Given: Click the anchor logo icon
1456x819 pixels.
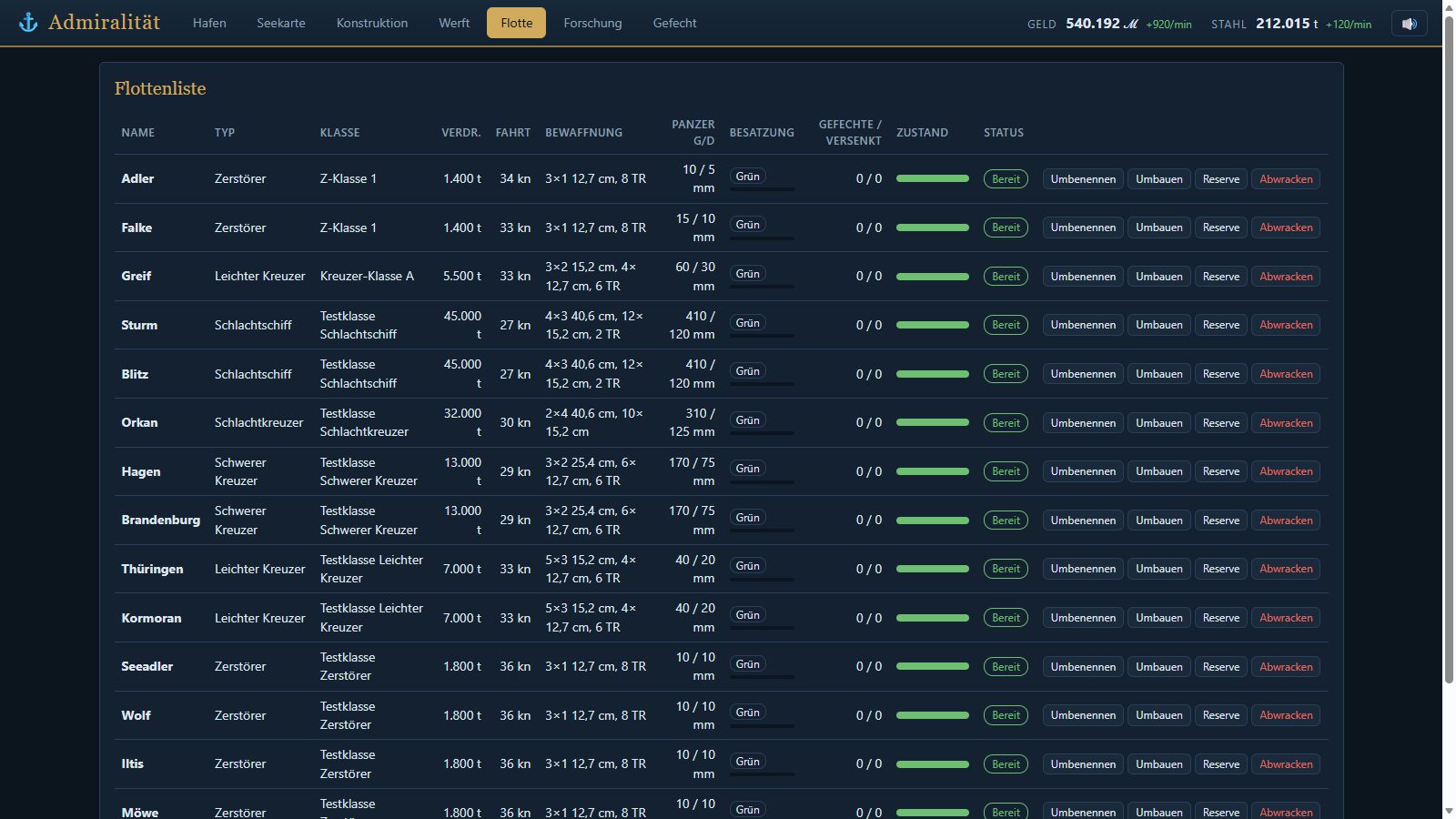Looking at the screenshot, I should pyautogui.click(x=28, y=23).
